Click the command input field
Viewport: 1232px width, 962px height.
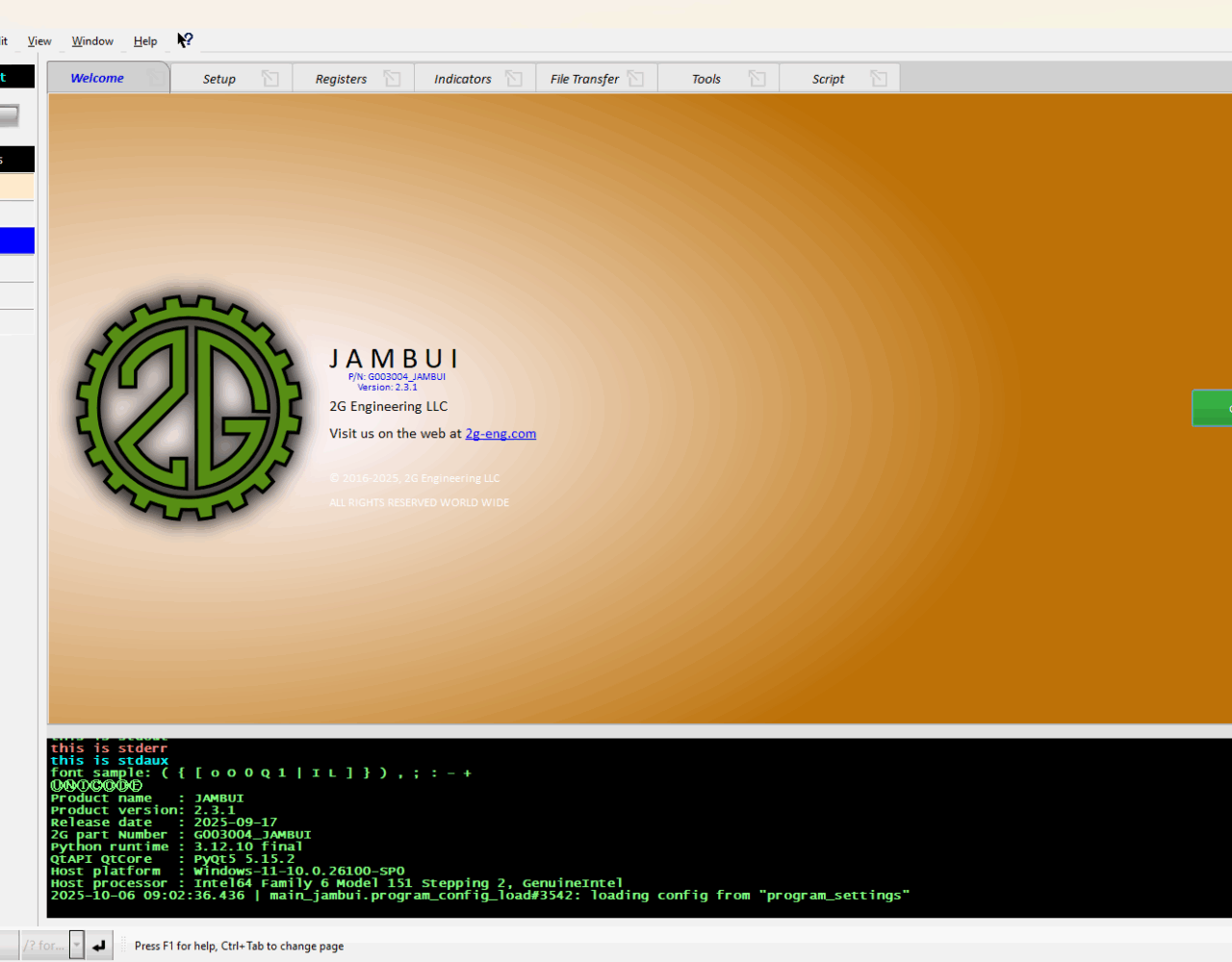click(x=42, y=946)
